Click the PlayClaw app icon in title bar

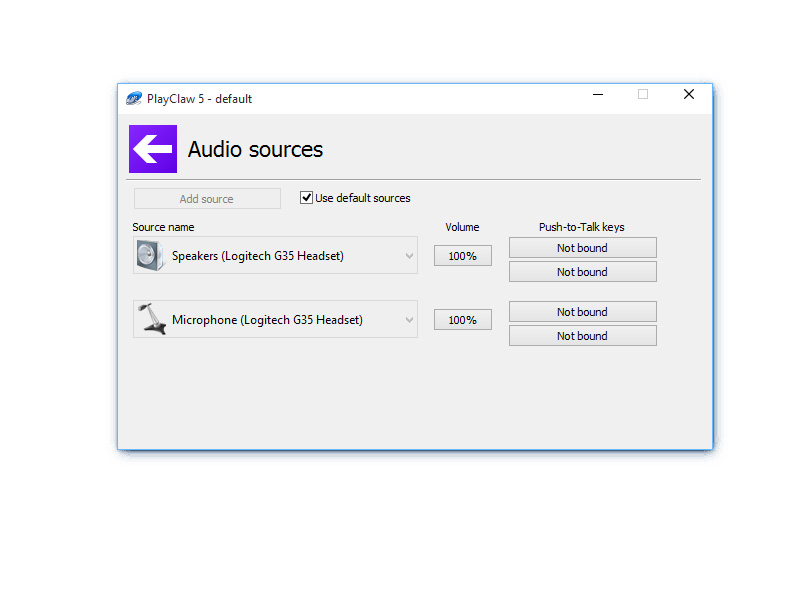tap(134, 98)
